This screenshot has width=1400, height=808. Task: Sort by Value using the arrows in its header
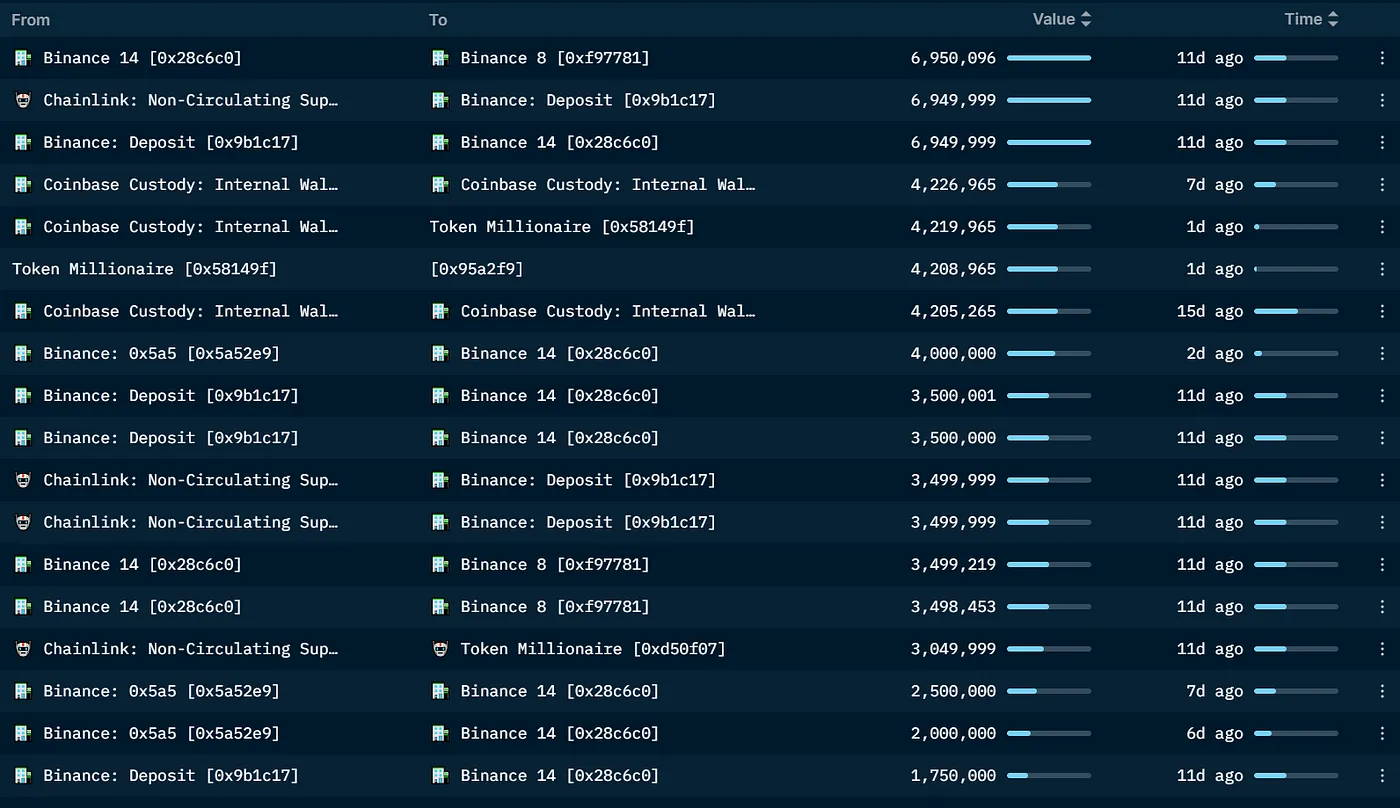tap(1086, 19)
